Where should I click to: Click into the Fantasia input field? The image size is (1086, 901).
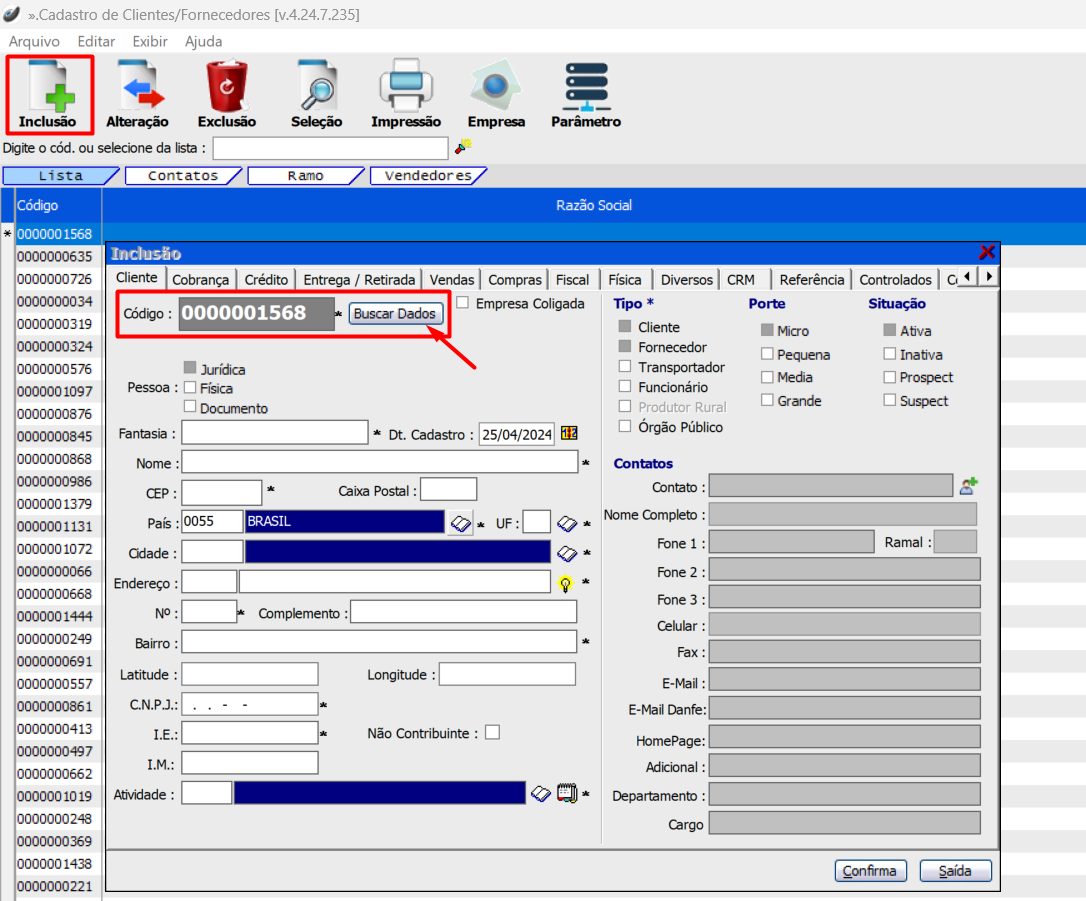tap(275, 433)
